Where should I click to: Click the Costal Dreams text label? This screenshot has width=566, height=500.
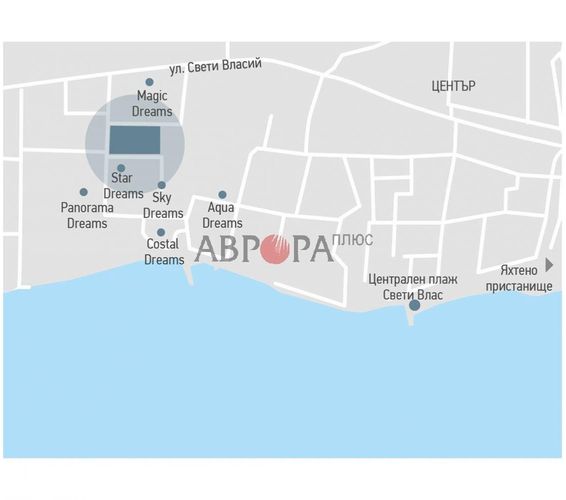point(164,252)
